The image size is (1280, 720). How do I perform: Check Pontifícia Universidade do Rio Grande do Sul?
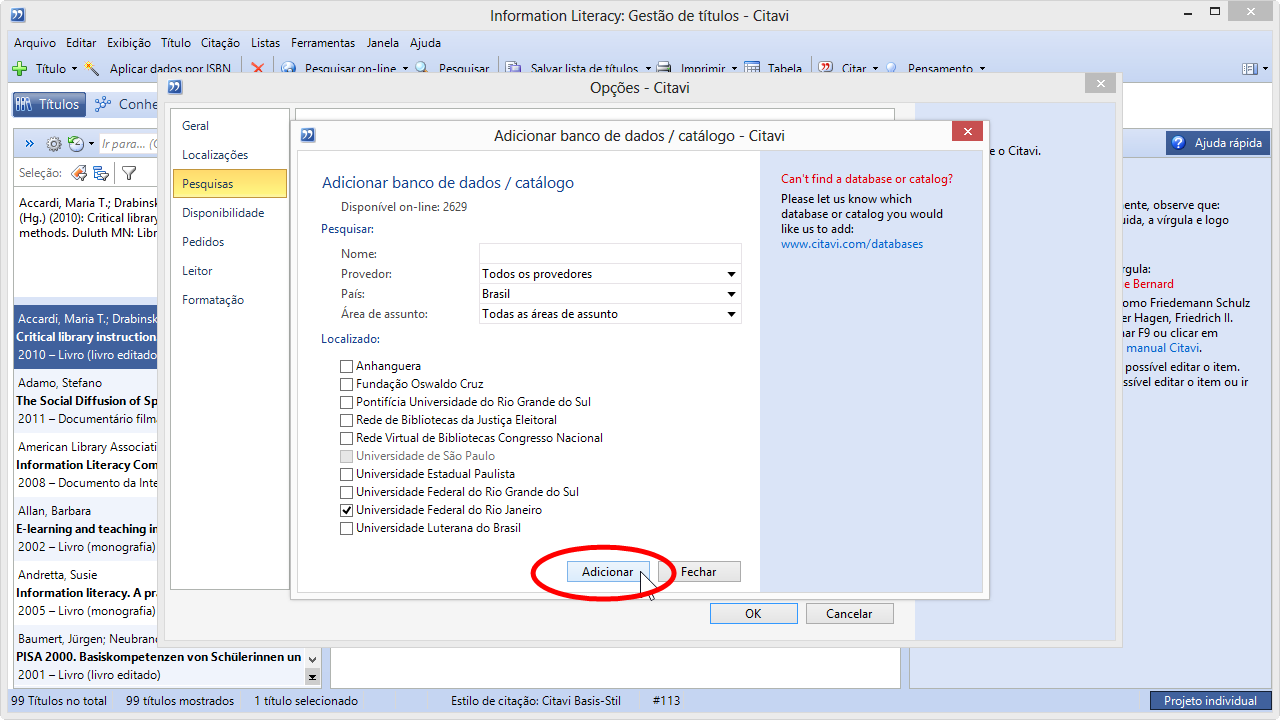pos(346,402)
